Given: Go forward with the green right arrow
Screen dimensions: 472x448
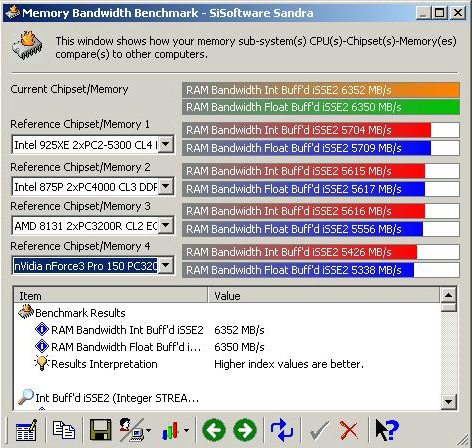Looking at the screenshot, I should pos(245,430).
